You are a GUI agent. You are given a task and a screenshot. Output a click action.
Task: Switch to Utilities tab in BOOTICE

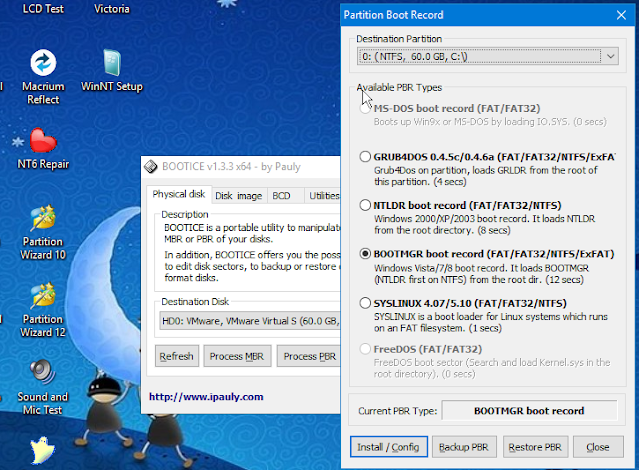[324, 196]
